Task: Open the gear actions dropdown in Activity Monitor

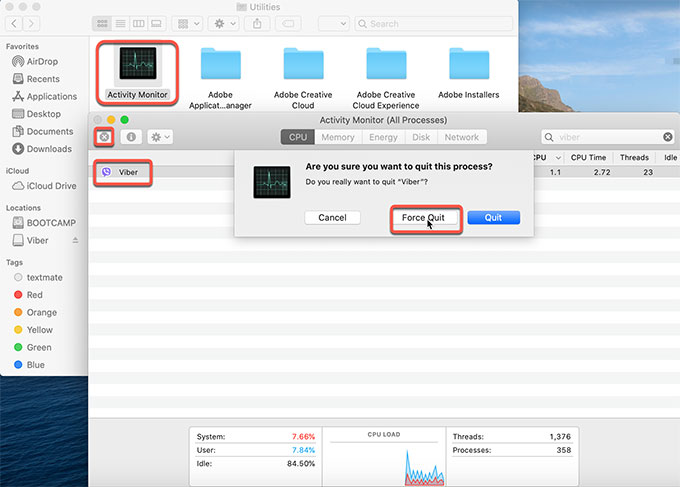Action: pyautogui.click(x=160, y=137)
